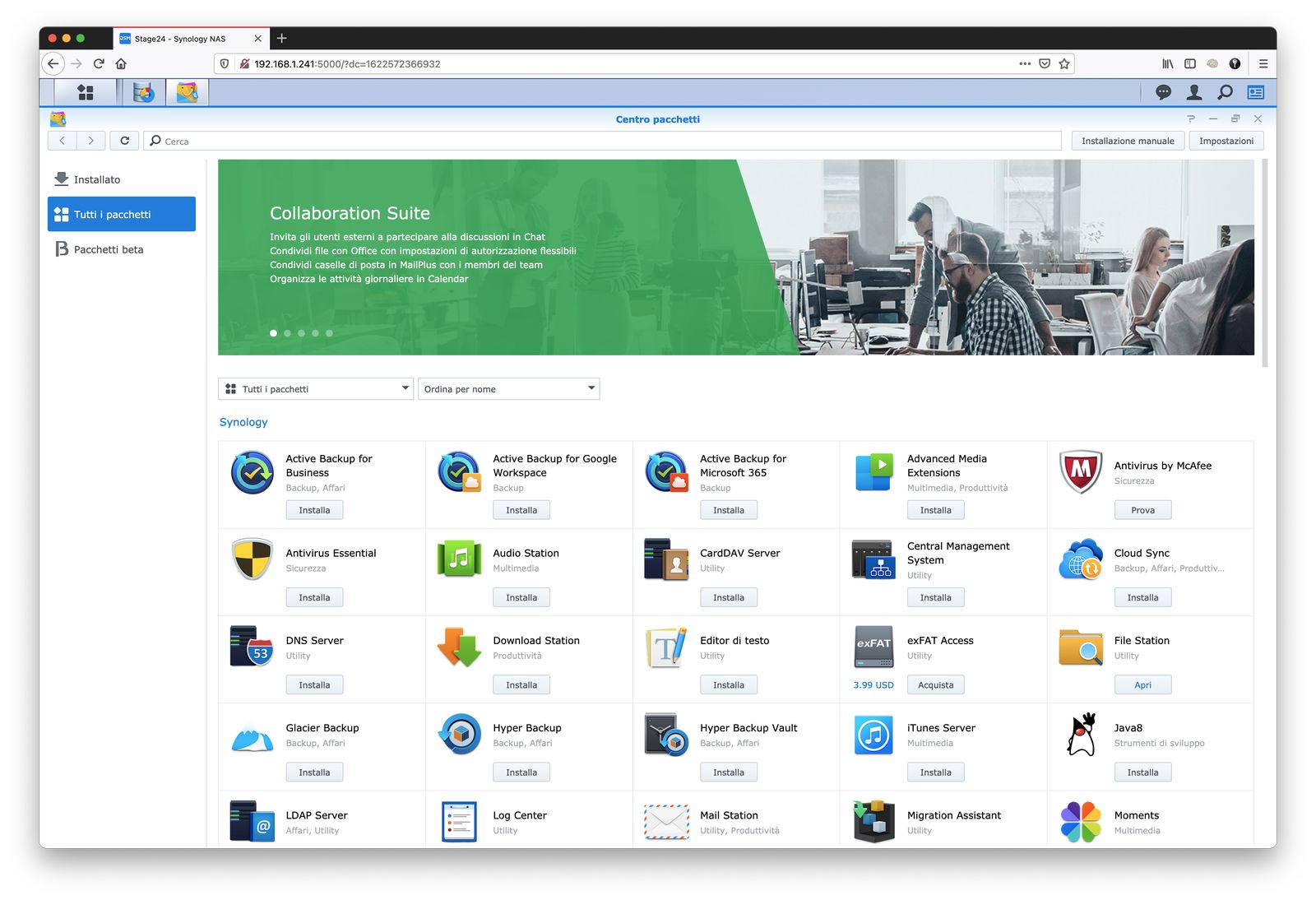1316x900 pixels.
Task: Select the third banner carousel dot
Action: click(x=301, y=333)
